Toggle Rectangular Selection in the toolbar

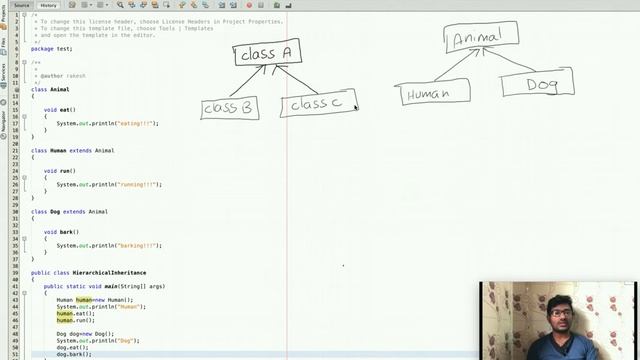(x=167, y=5)
